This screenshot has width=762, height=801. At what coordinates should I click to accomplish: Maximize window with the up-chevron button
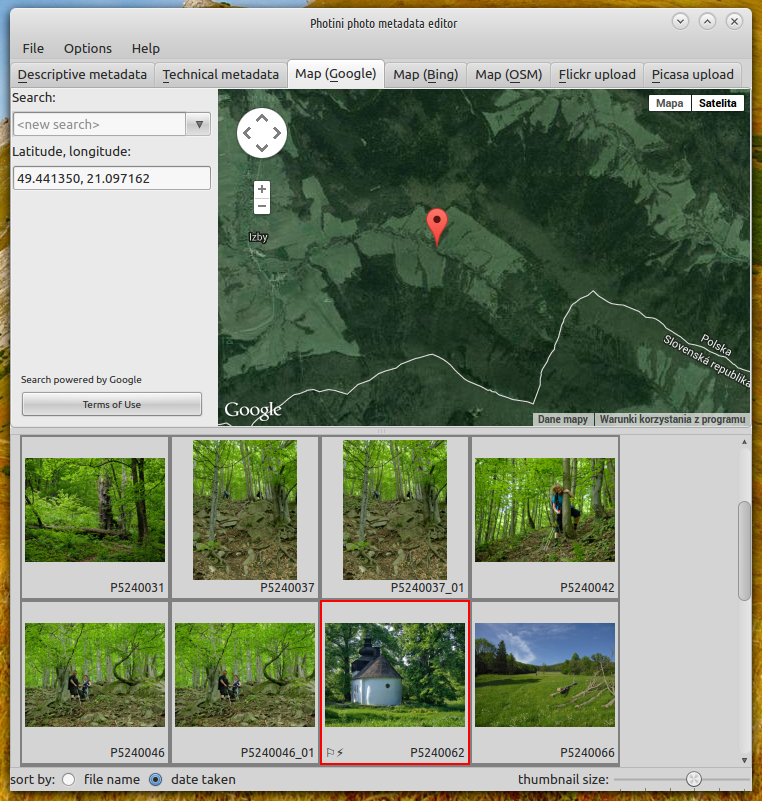pos(707,21)
